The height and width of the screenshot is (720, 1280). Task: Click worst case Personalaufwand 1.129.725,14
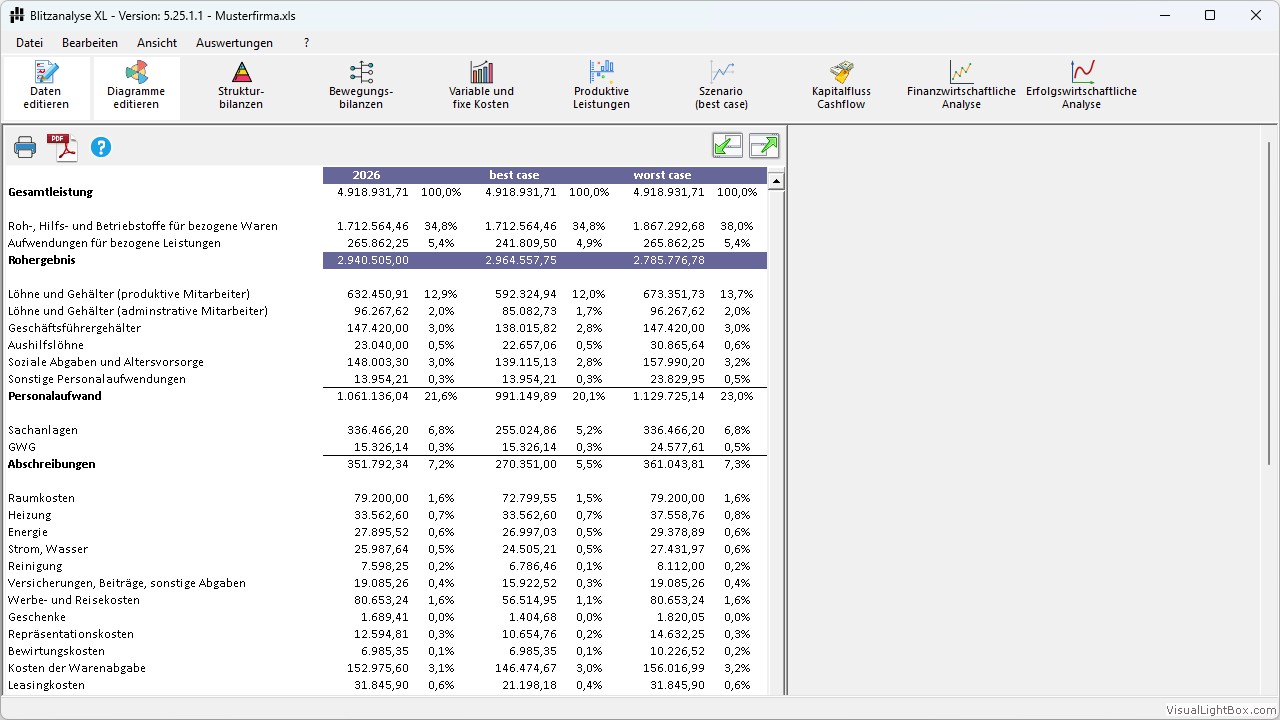click(x=669, y=396)
